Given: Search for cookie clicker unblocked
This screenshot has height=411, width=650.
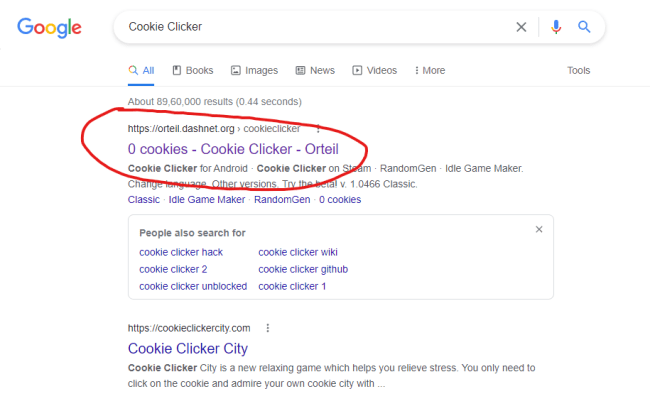Looking at the screenshot, I should click(x=193, y=286).
